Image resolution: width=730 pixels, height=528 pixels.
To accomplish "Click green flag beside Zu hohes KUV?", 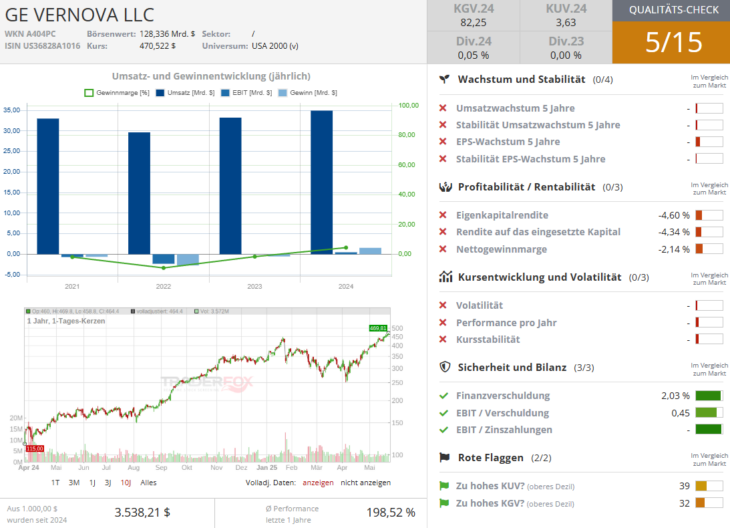I will pyautogui.click(x=444, y=486).
